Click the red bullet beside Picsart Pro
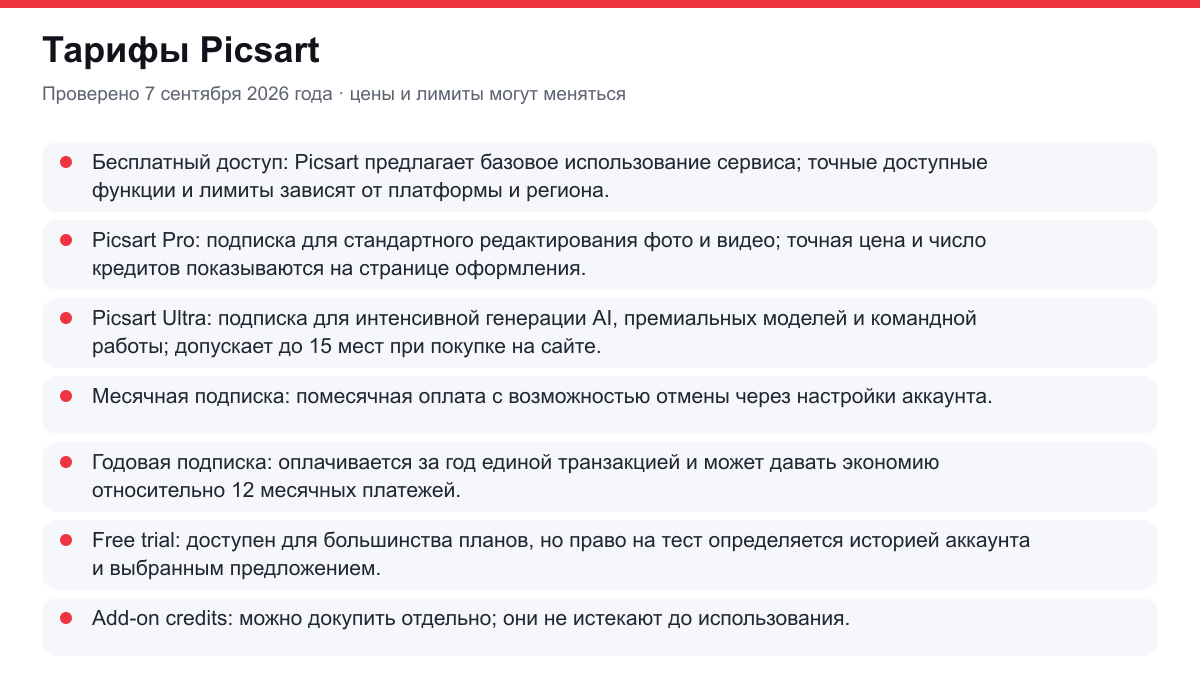1200x698 pixels. click(66, 239)
